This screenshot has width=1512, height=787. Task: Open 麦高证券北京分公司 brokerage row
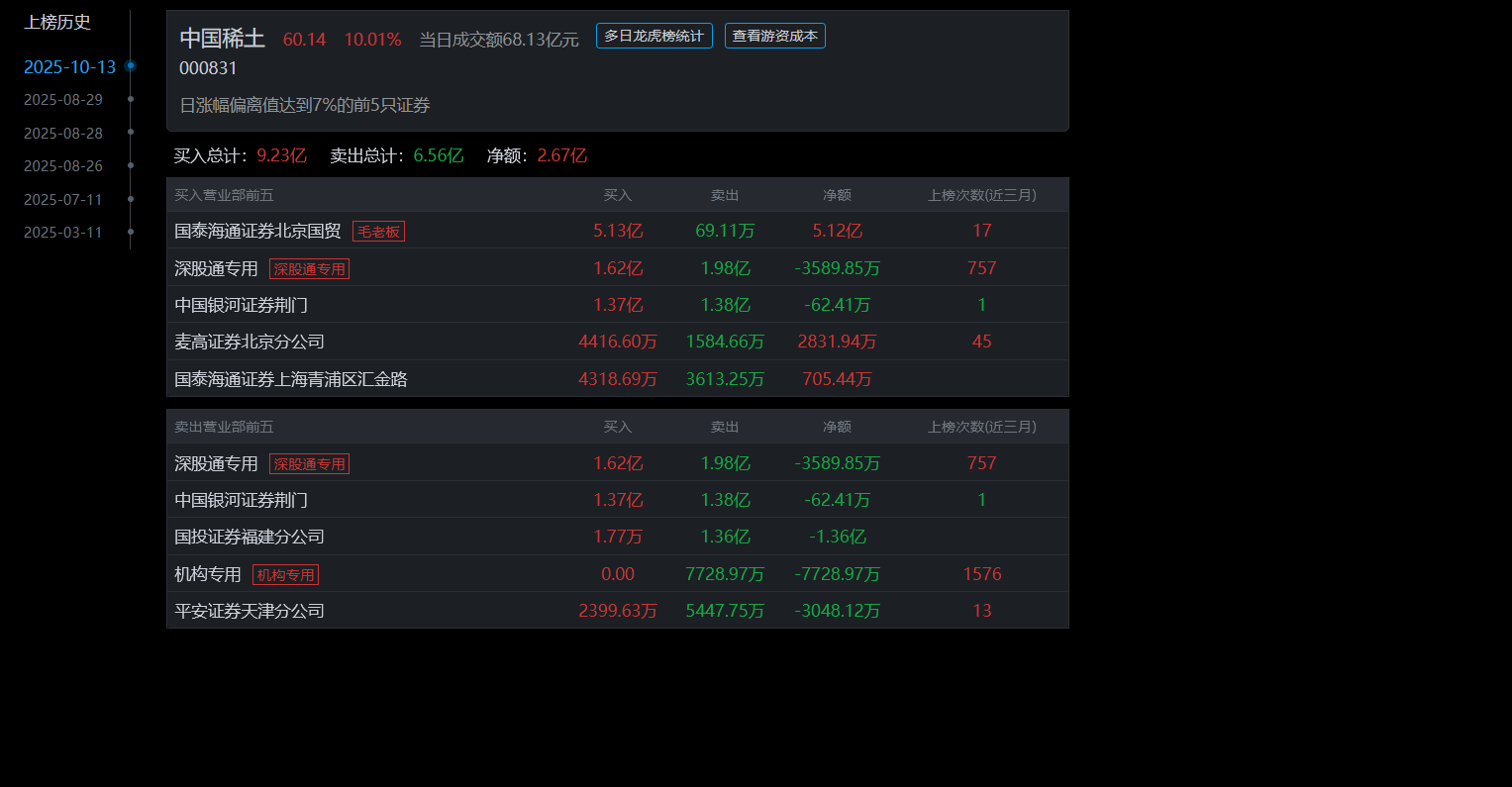point(618,342)
